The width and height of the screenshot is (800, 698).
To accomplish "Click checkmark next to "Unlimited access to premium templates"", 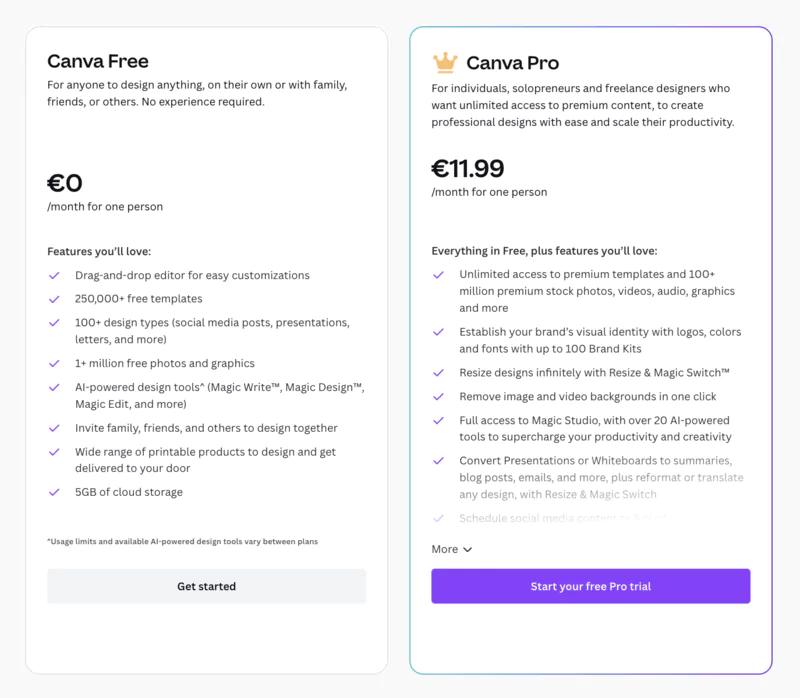I will 438,275.
